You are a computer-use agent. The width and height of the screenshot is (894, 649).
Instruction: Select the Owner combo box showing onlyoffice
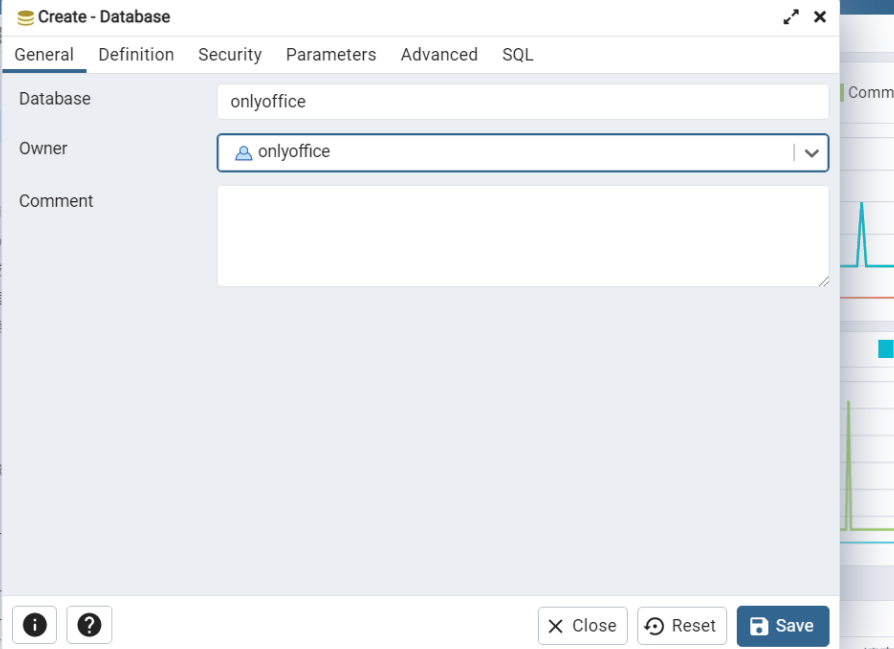point(523,152)
